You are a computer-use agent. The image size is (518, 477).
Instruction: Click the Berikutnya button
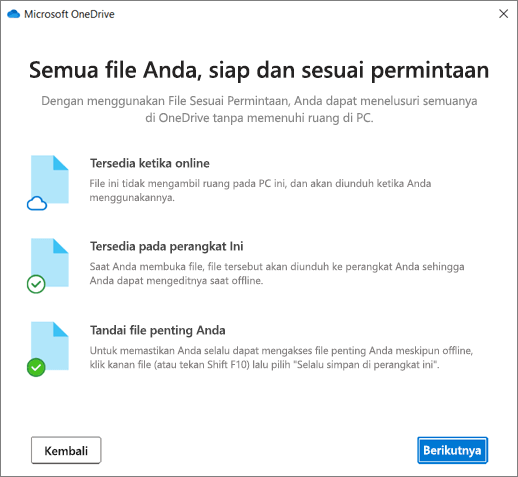452,450
